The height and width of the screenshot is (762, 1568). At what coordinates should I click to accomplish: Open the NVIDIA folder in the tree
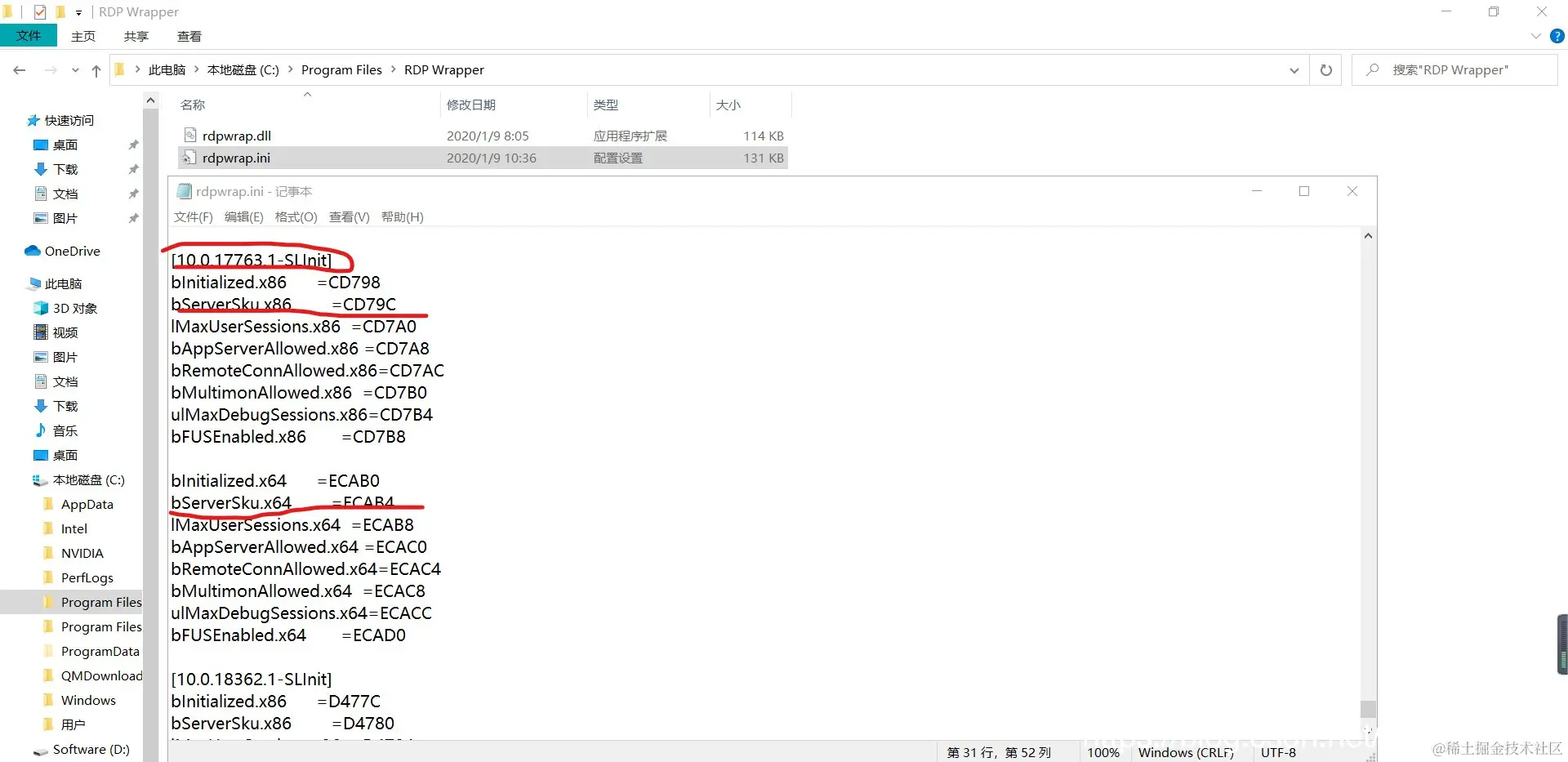point(82,553)
